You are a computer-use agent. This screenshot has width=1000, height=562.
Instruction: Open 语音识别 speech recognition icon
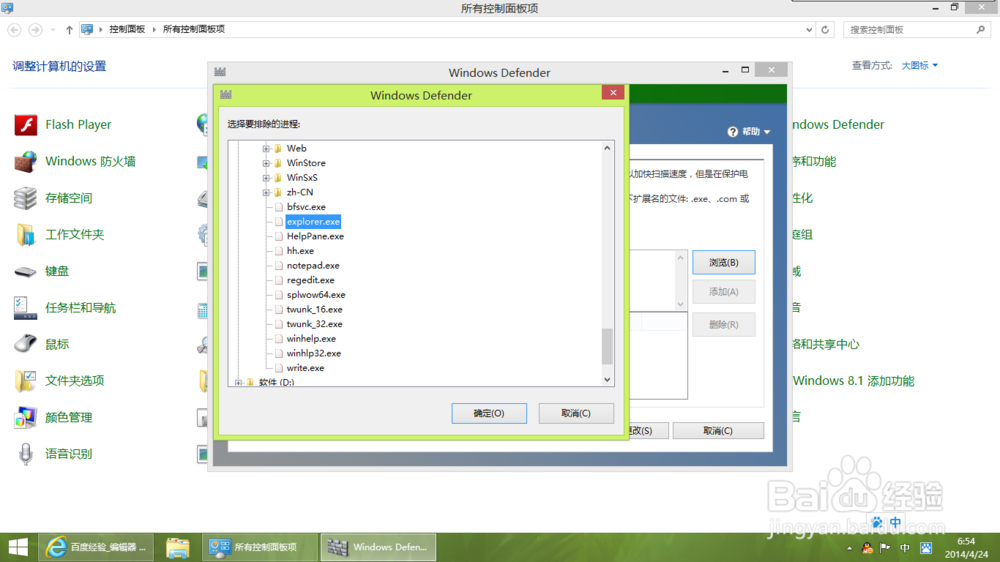[x=26, y=454]
